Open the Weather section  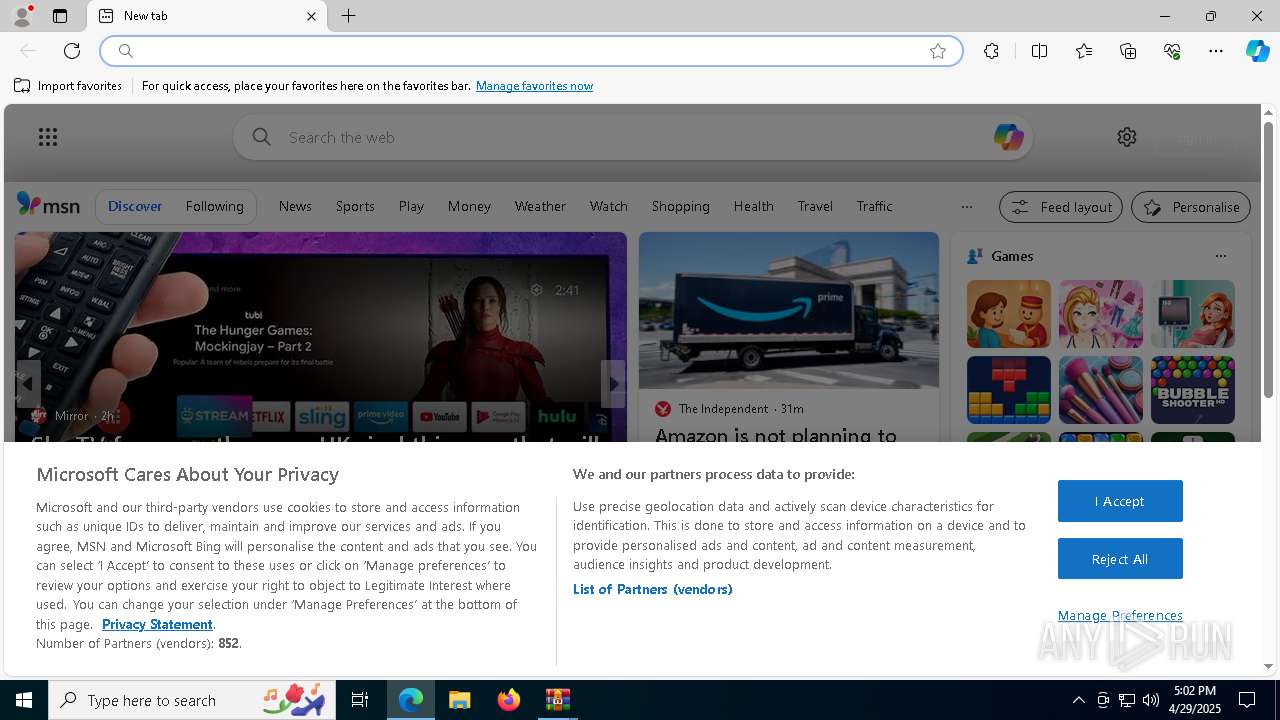540,206
